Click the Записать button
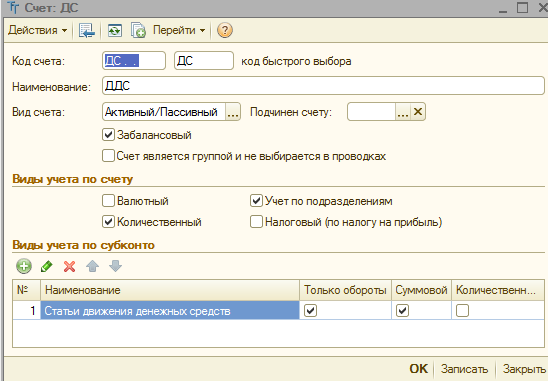This screenshot has width=548, height=381. (464, 369)
